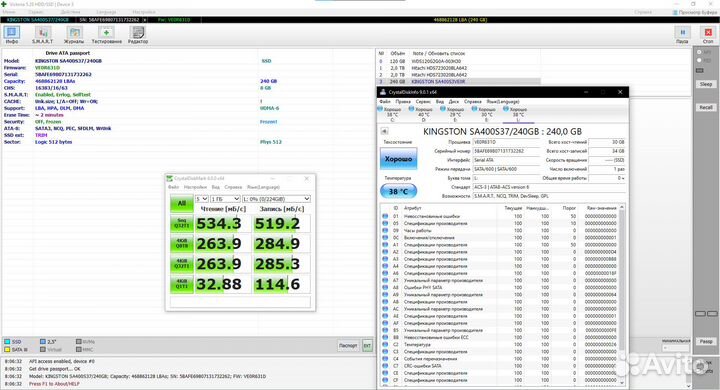
Task: Select first Hitachi HDS723020BLA642 drive row 1
Action: click(458, 68)
